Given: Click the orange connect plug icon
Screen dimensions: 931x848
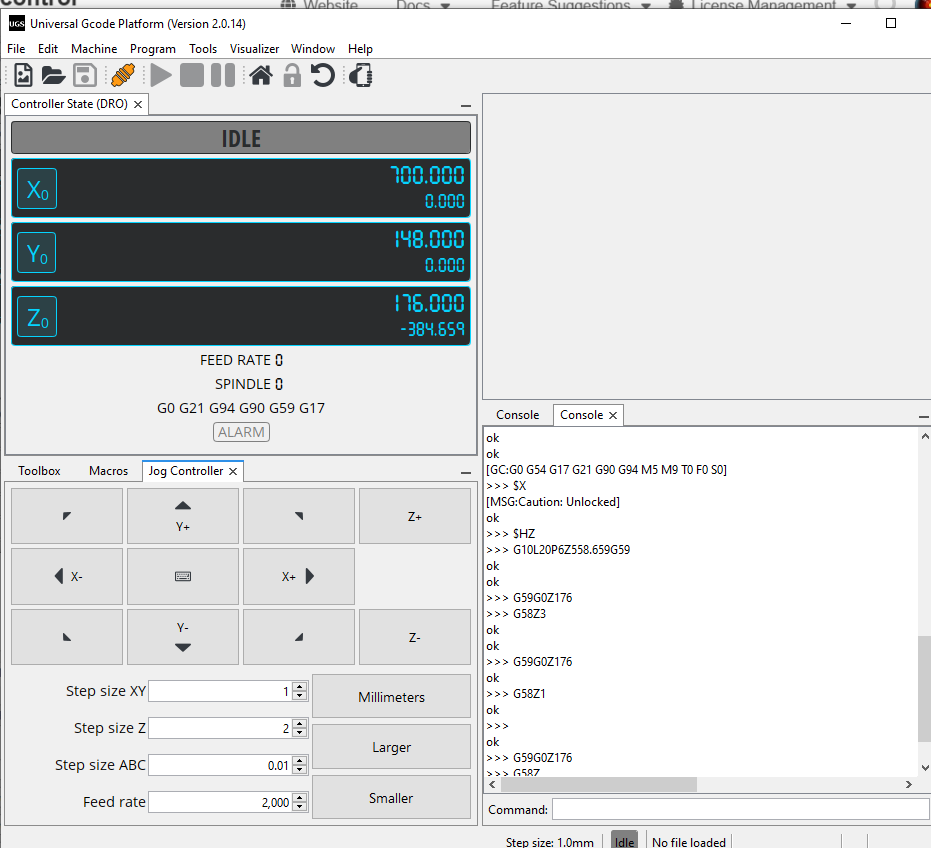Looking at the screenshot, I should click(x=123, y=75).
